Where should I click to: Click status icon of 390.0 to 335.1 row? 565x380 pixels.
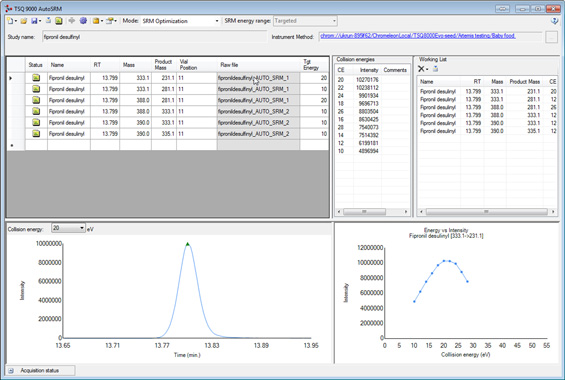point(36,134)
